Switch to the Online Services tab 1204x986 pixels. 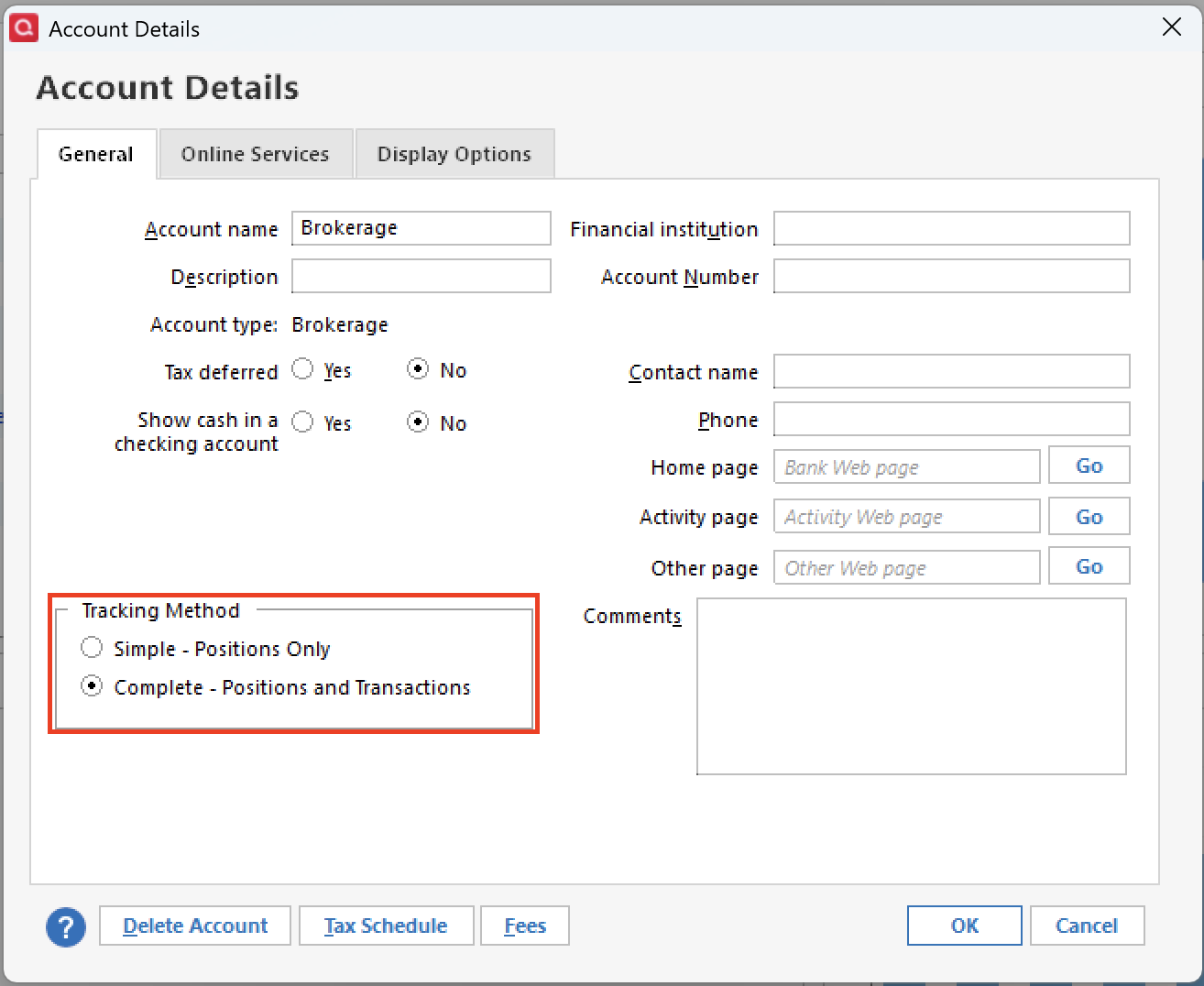[255, 154]
